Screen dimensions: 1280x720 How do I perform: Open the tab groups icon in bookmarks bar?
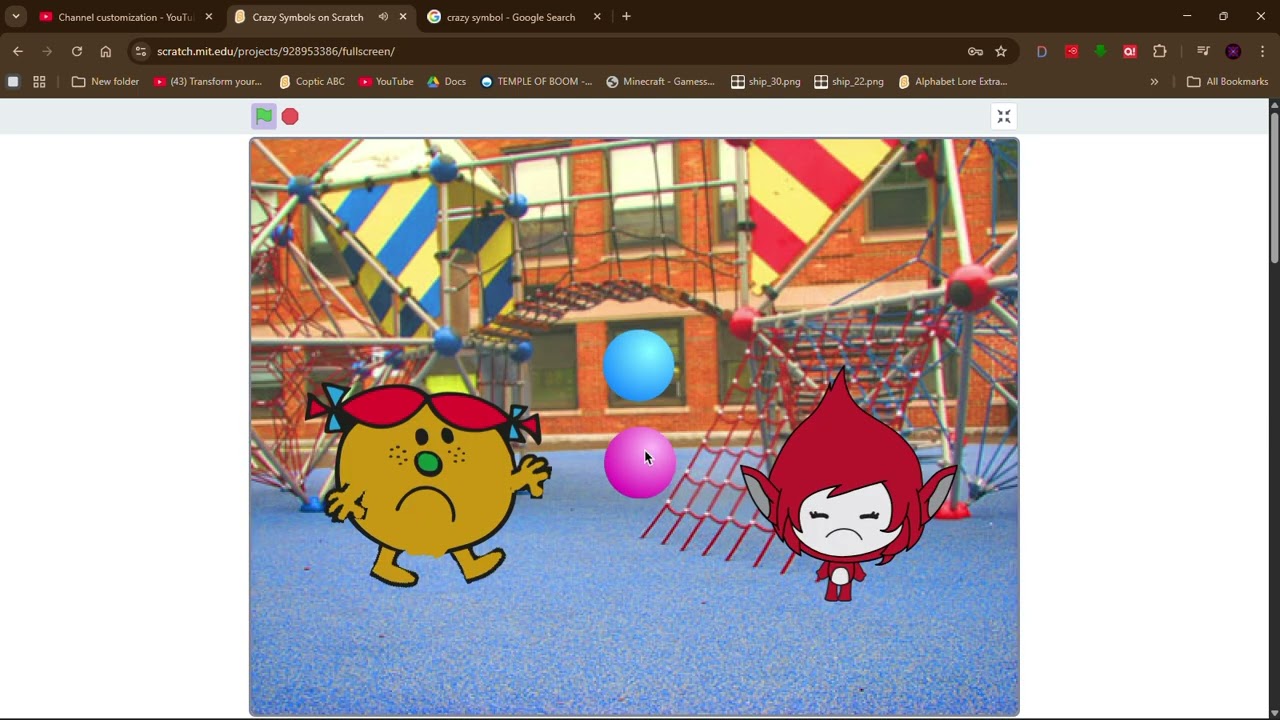tap(13, 82)
